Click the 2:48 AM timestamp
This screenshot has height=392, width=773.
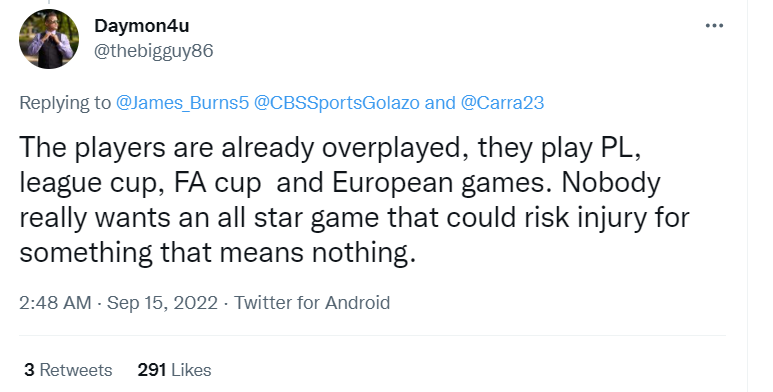pos(55,302)
